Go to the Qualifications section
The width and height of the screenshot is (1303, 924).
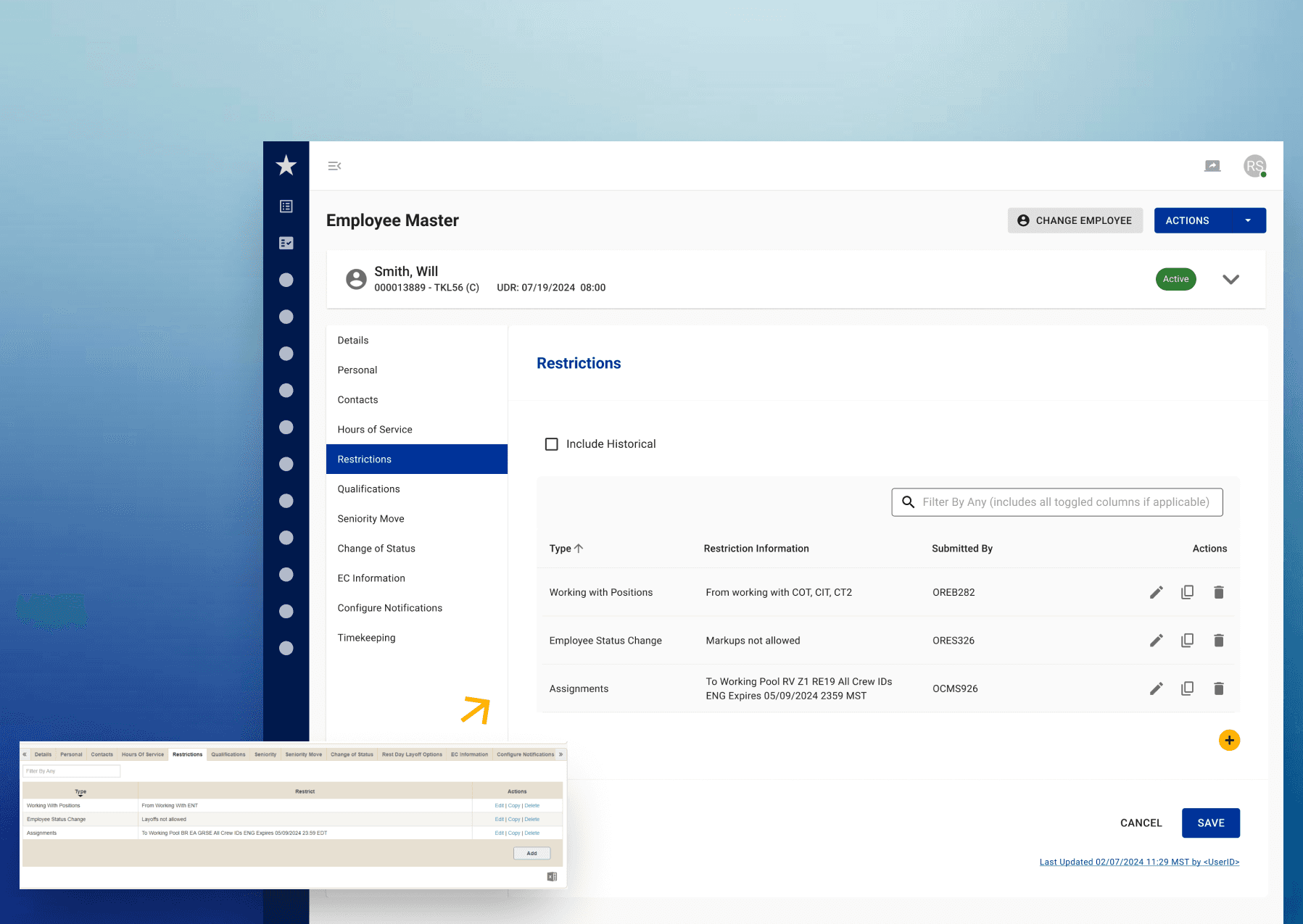(x=417, y=489)
